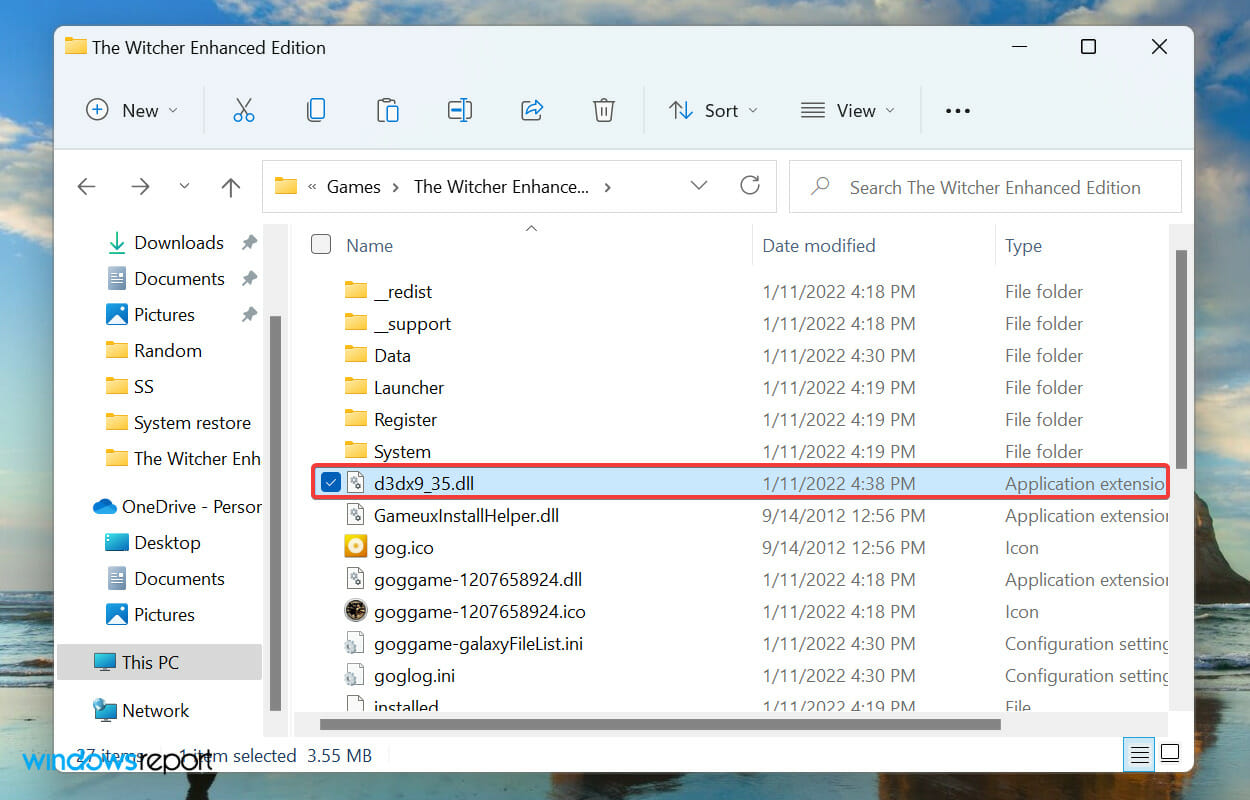The width and height of the screenshot is (1250, 800).
Task: Maximize the File Explorer window
Action: click(1088, 46)
